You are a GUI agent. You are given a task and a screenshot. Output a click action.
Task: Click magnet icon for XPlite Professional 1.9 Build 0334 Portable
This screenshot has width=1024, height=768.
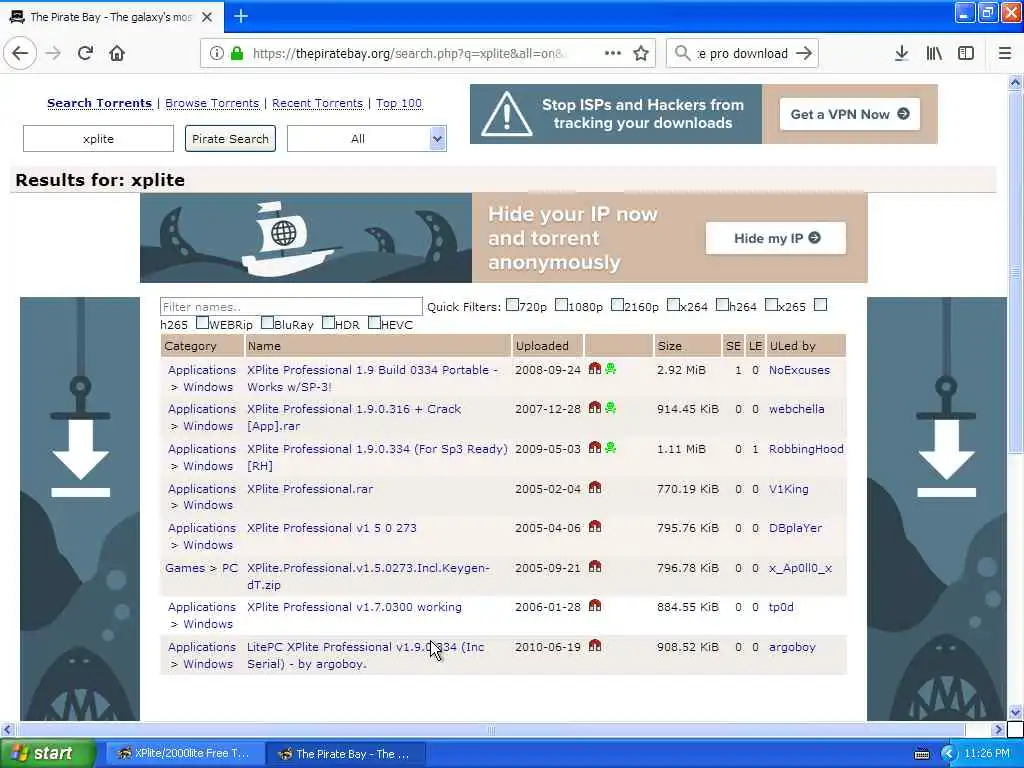click(594, 369)
